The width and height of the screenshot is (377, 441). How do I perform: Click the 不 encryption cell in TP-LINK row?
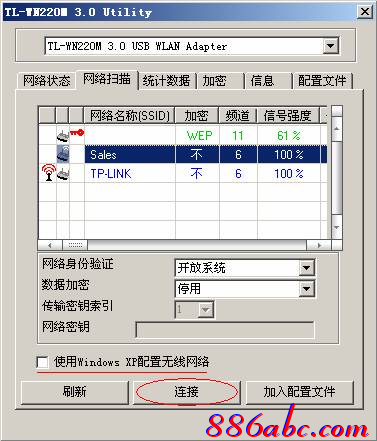tap(197, 174)
